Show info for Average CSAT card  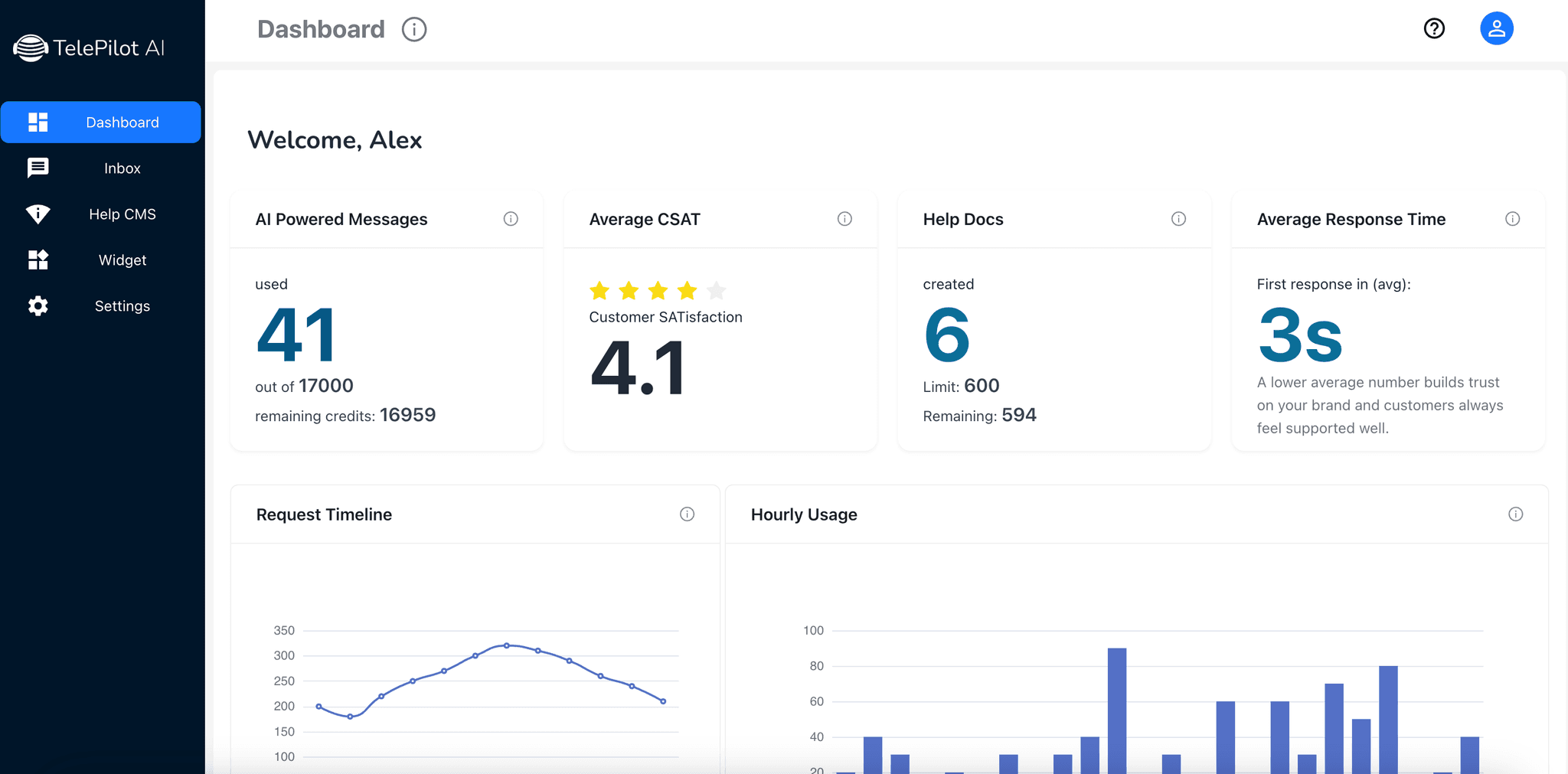[844, 219]
